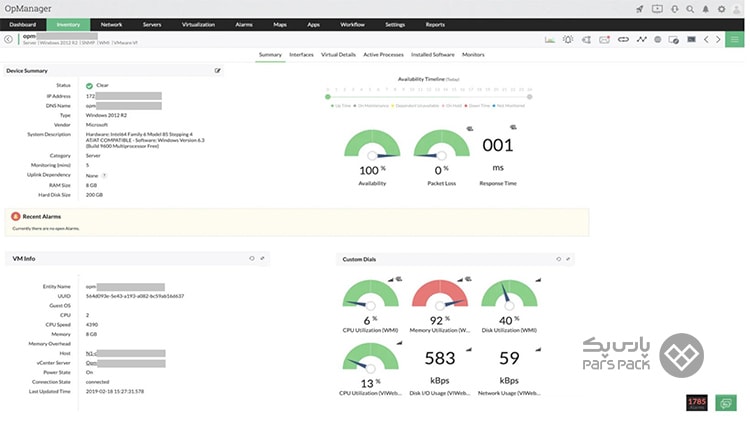The width and height of the screenshot is (750, 424).
Task: Expand the Custom Dials widget
Action: 568,259
